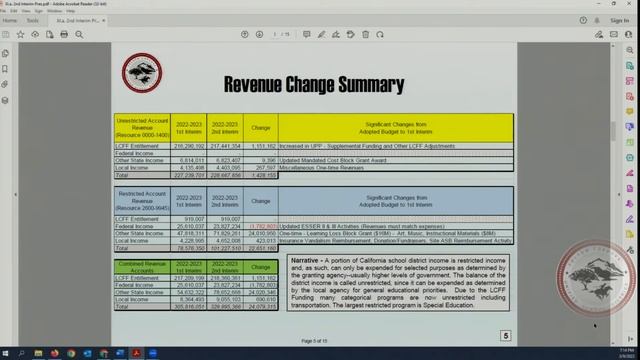The width and height of the screenshot is (640, 360).
Task: Click 'Unrestricted Account Revenue' yellow header cell
Action: [x=142, y=128]
